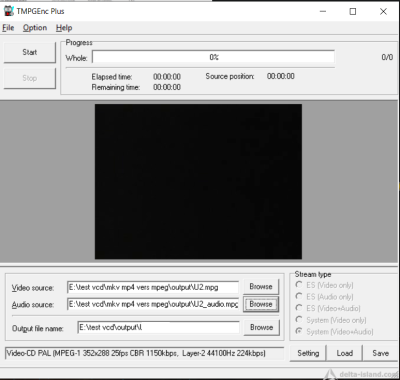Click the Remaining time value 00:00:00
400x380 pixels.
pos(167,87)
